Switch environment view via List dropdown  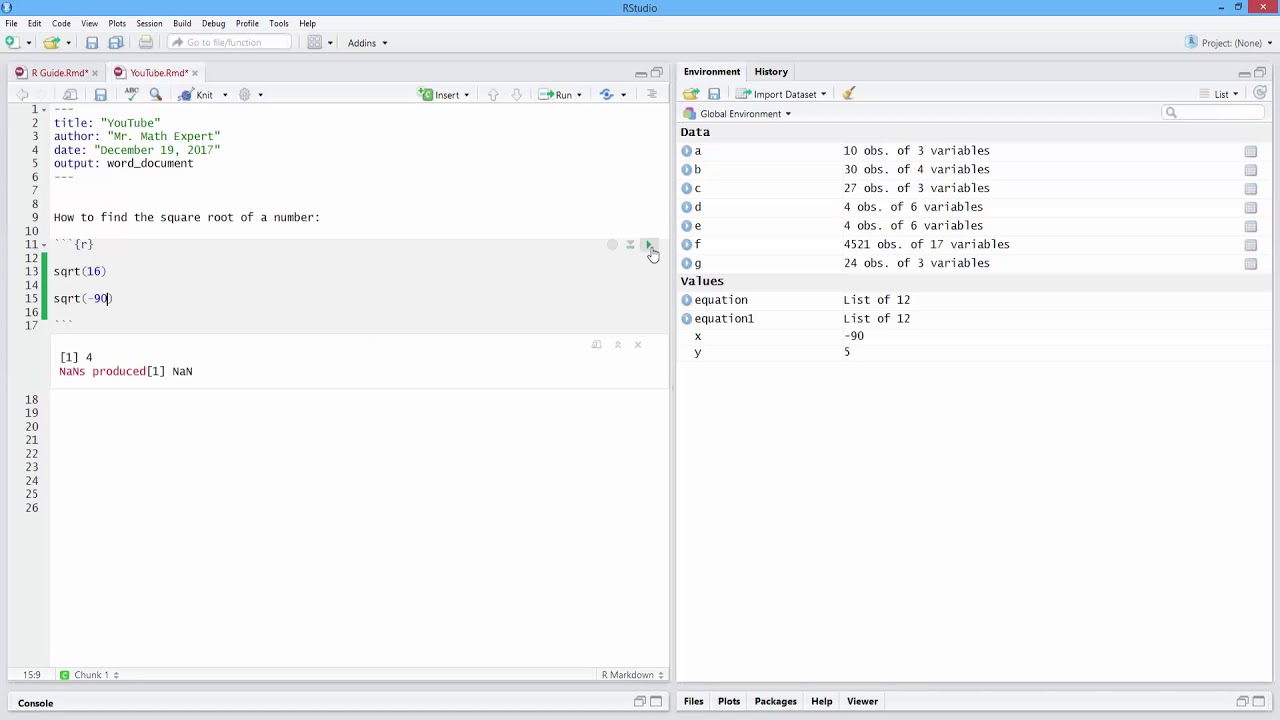1219,94
